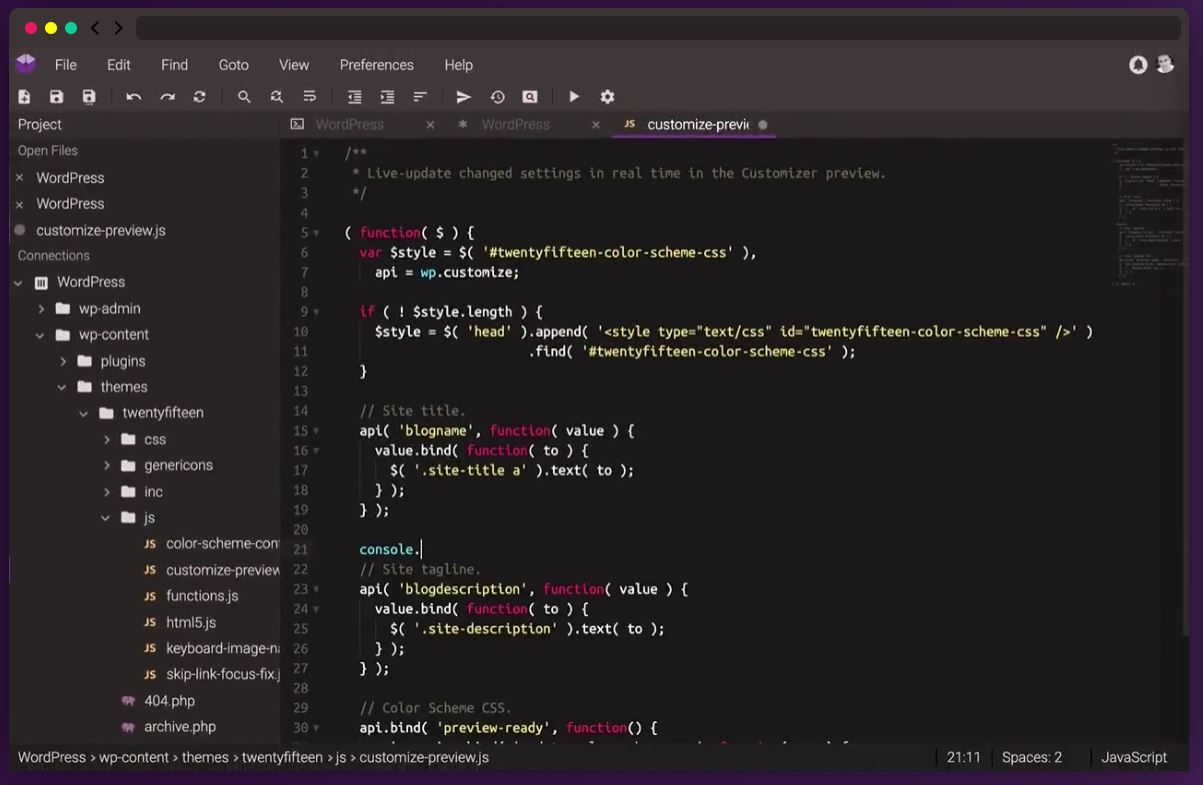This screenshot has width=1203, height=785.
Task: Toggle code fold arrow on line 15
Action: pos(317,431)
